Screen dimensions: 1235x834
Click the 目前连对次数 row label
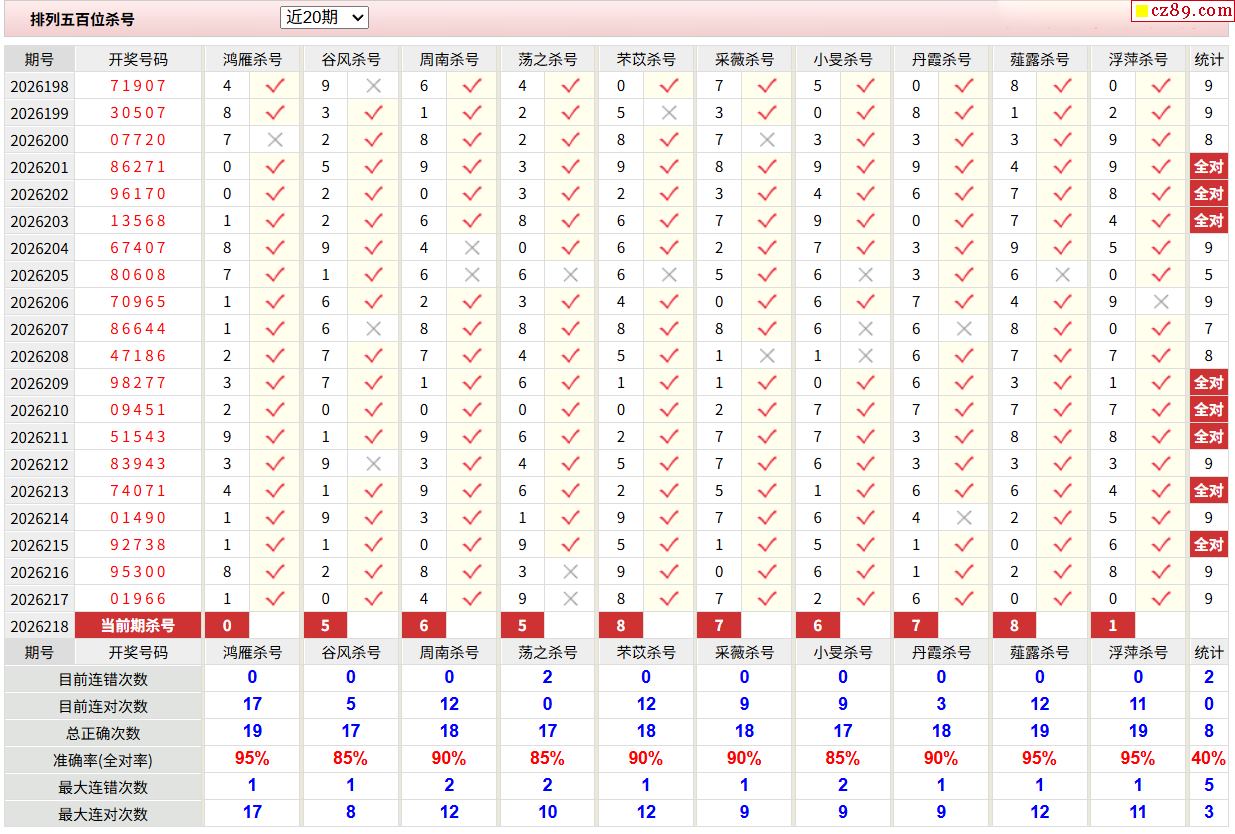click(103, 705)
